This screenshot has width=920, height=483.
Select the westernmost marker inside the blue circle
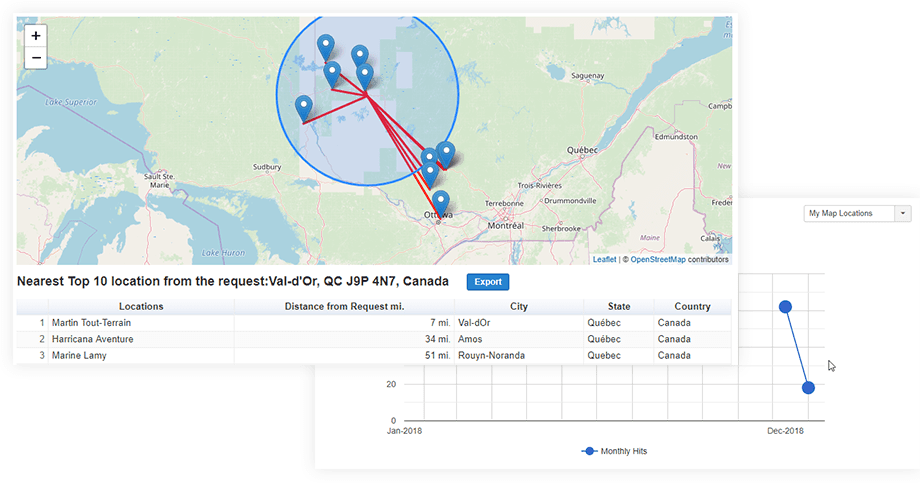click(304, 107)
